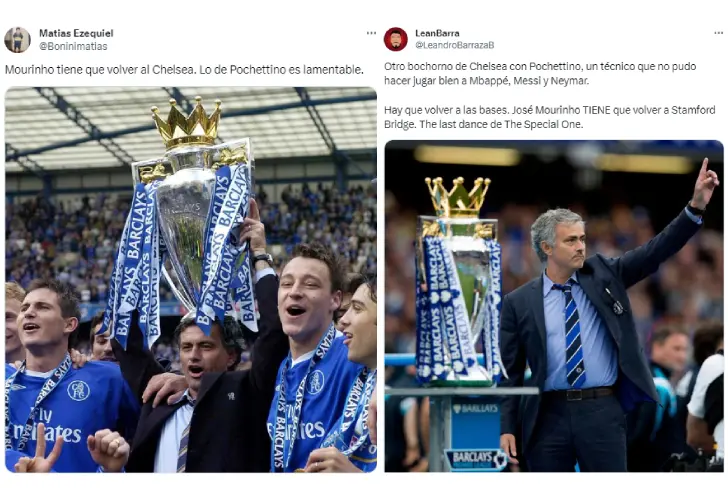This screenshot has width=728, height=488.
Task: Open LeanBarra's profile avatar
Action: pos(396,39)
